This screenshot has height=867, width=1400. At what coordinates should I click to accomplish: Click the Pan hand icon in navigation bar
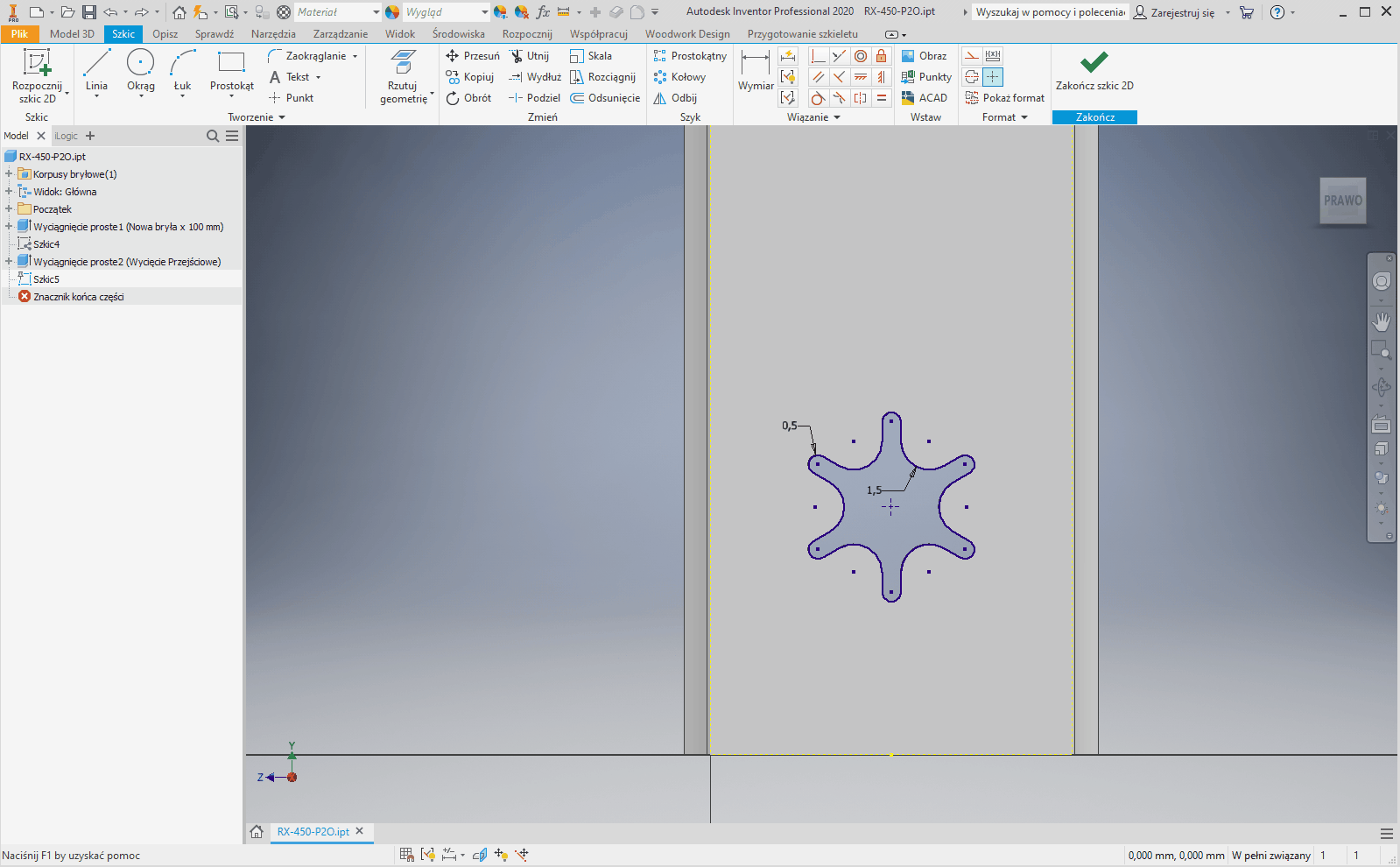(x=1381, y=321)
